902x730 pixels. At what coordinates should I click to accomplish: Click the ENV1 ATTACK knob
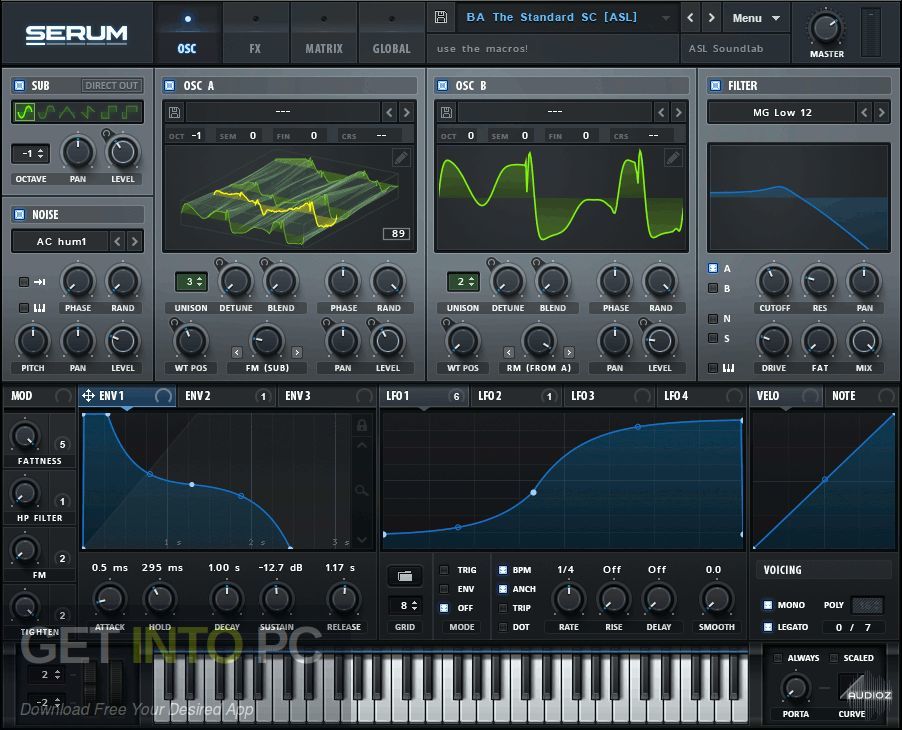(x=109, y=599)
